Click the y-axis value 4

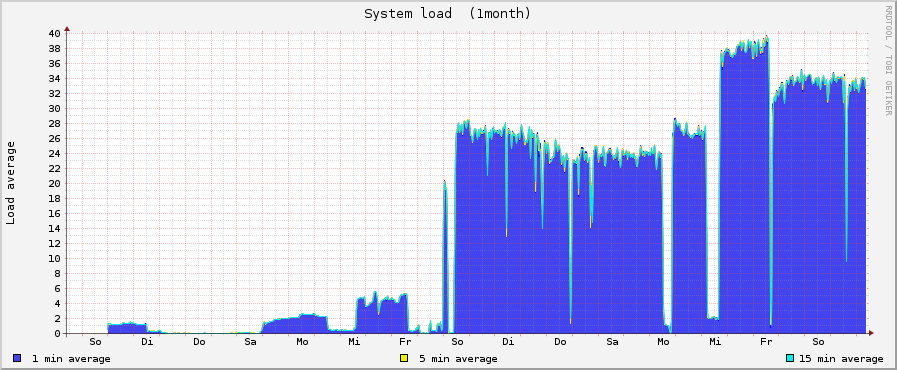tap(57, 304)
